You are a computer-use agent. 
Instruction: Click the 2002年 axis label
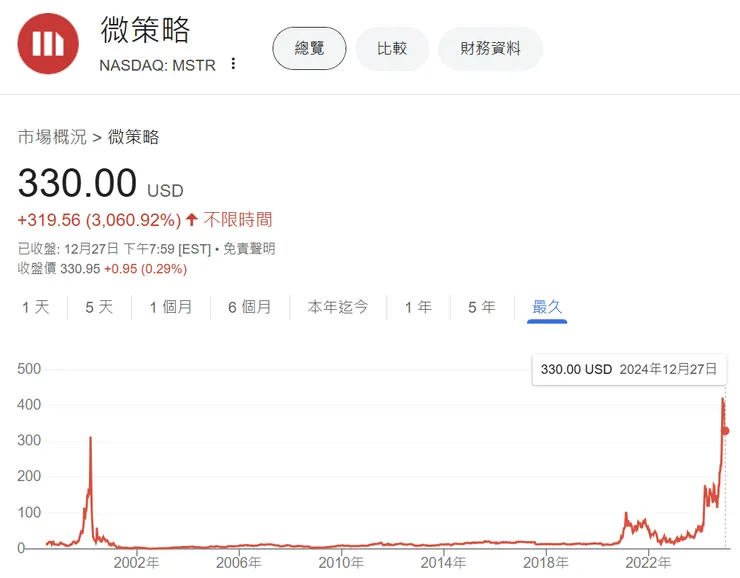(x=136, y=562)
